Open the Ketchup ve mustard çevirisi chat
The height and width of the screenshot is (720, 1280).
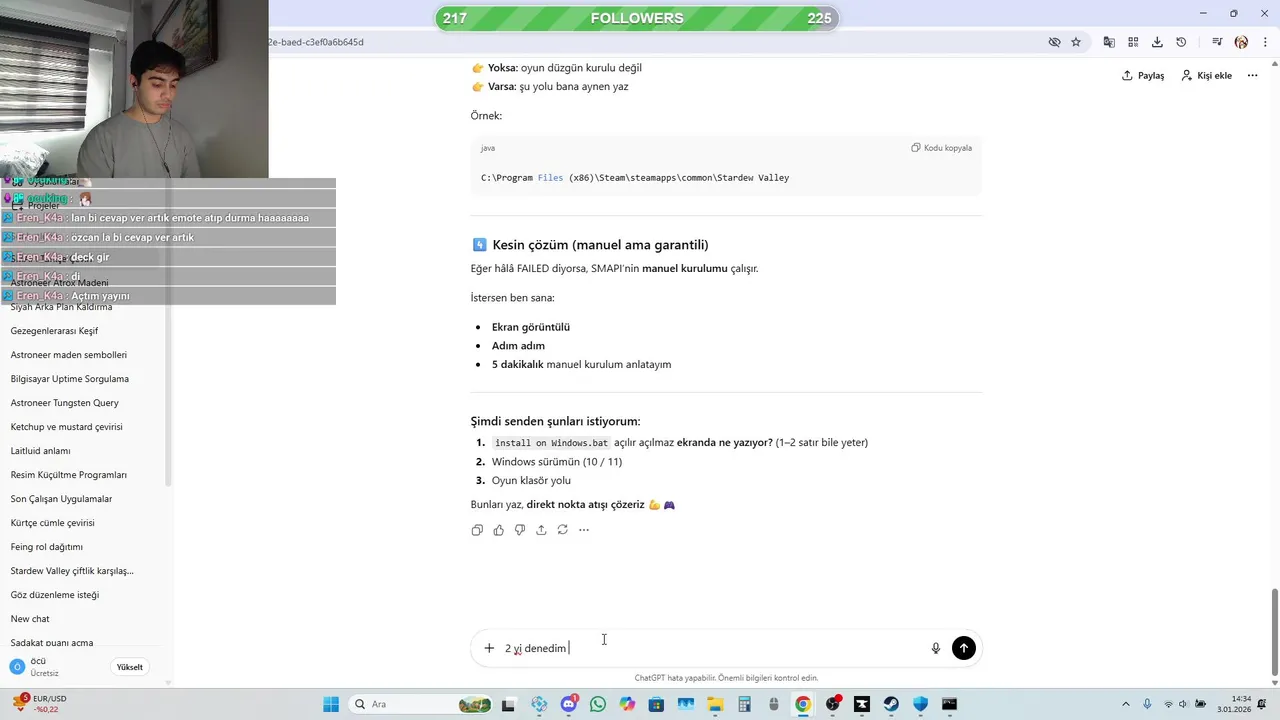66,427
